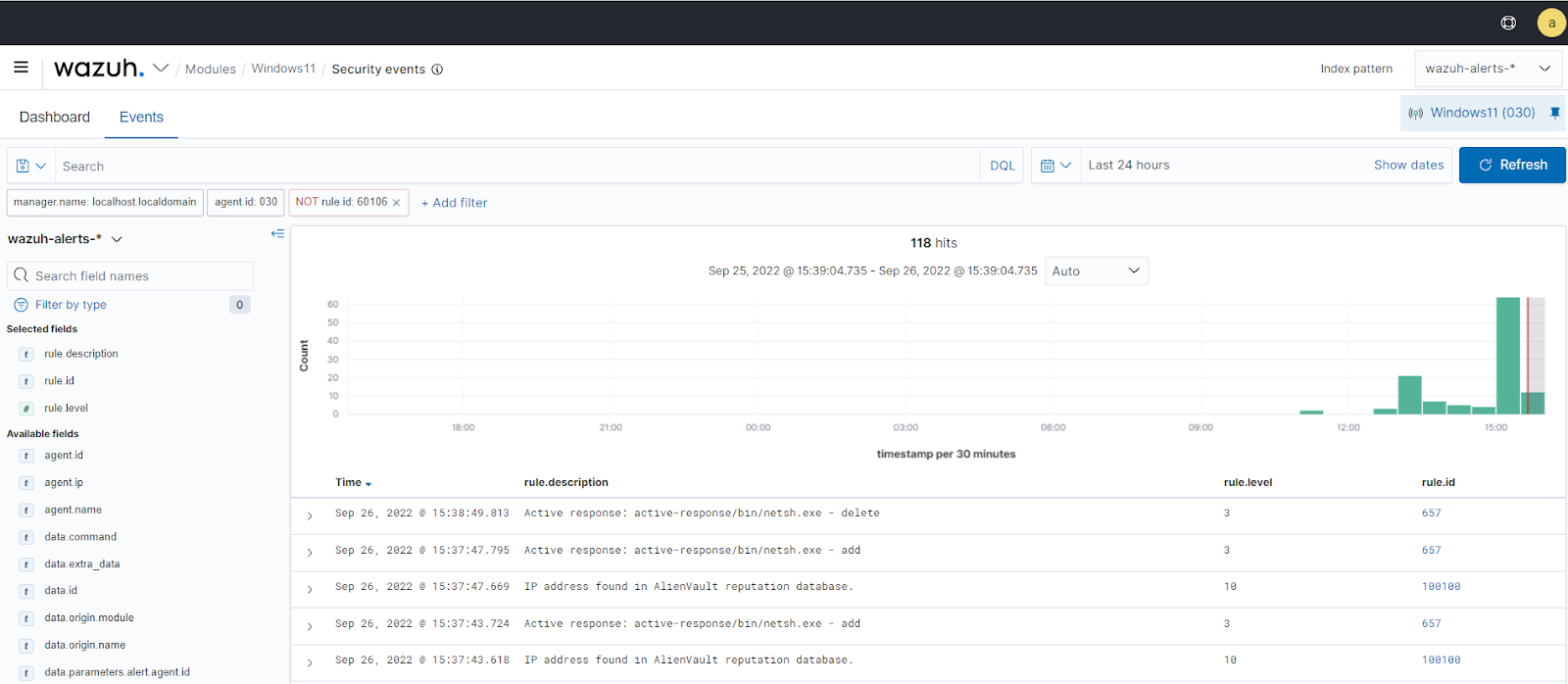Click the rule.id column header

[1438, 482]
